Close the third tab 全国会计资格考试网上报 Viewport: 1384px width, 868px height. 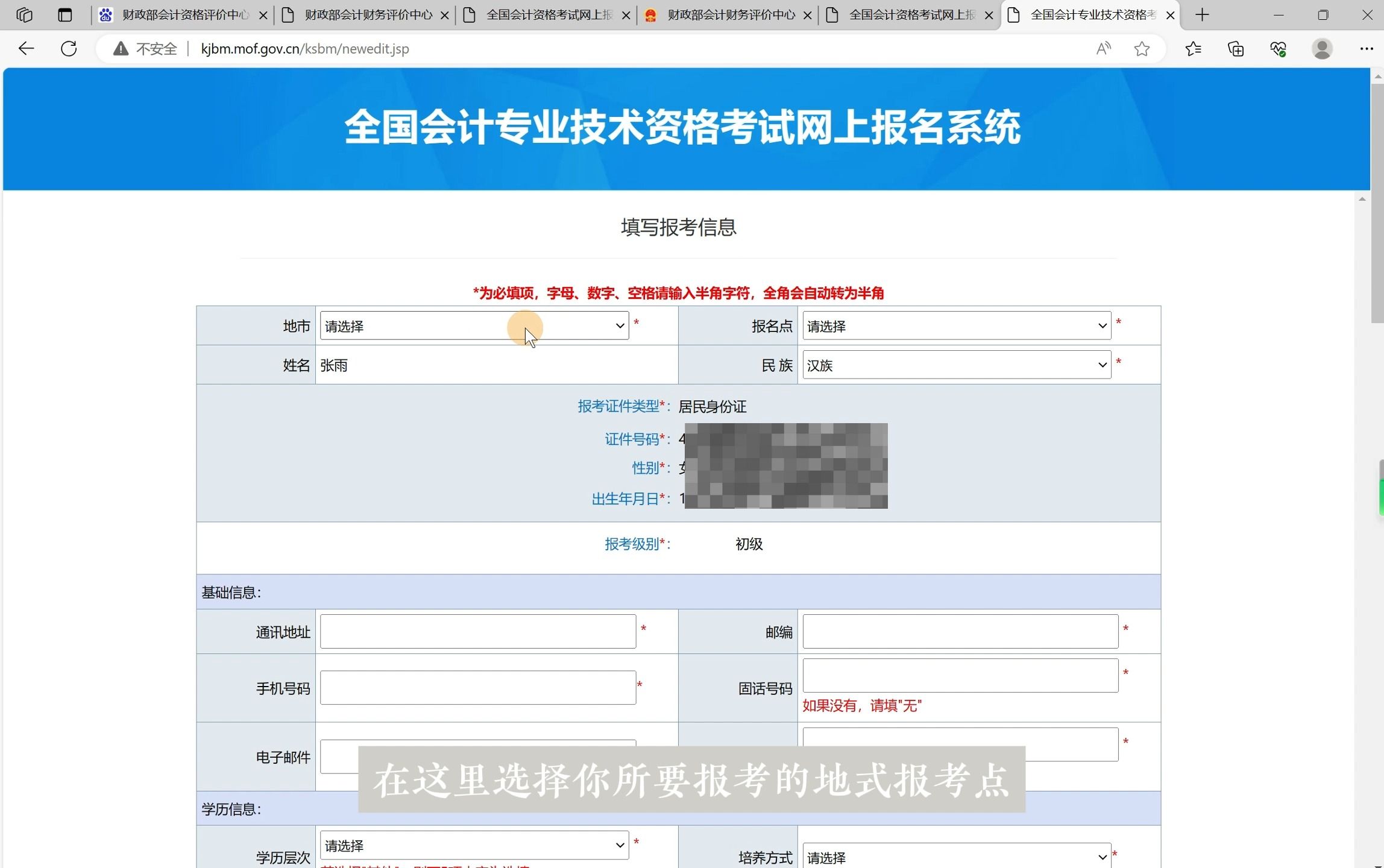click(626, 15)
